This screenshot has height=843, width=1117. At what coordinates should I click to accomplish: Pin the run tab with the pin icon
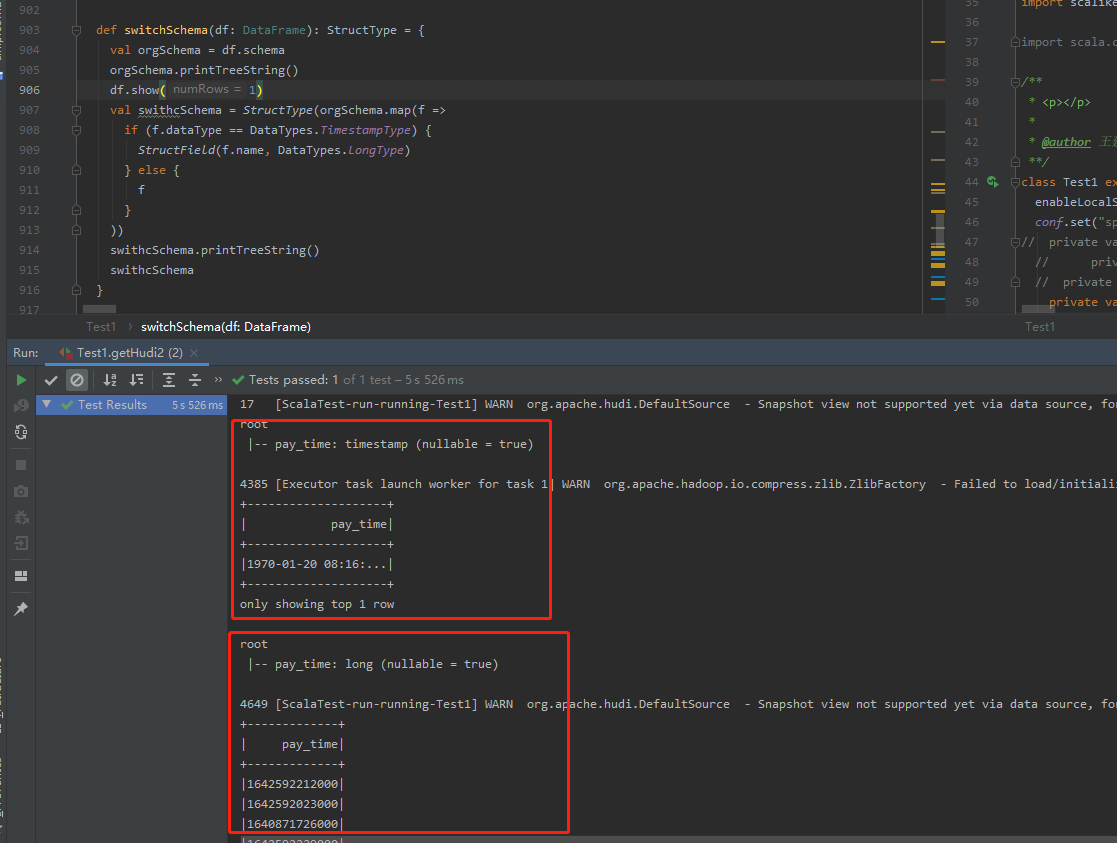(21, 609)
